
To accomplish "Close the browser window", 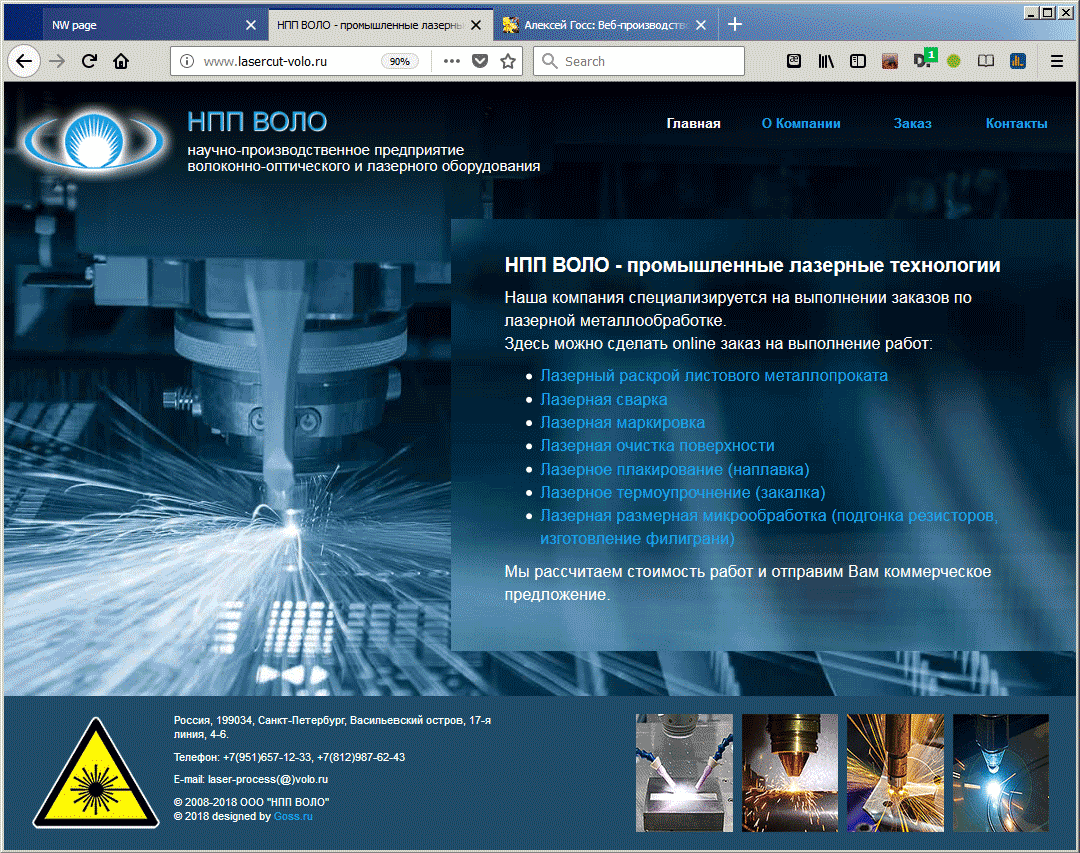I will 1065,12.
